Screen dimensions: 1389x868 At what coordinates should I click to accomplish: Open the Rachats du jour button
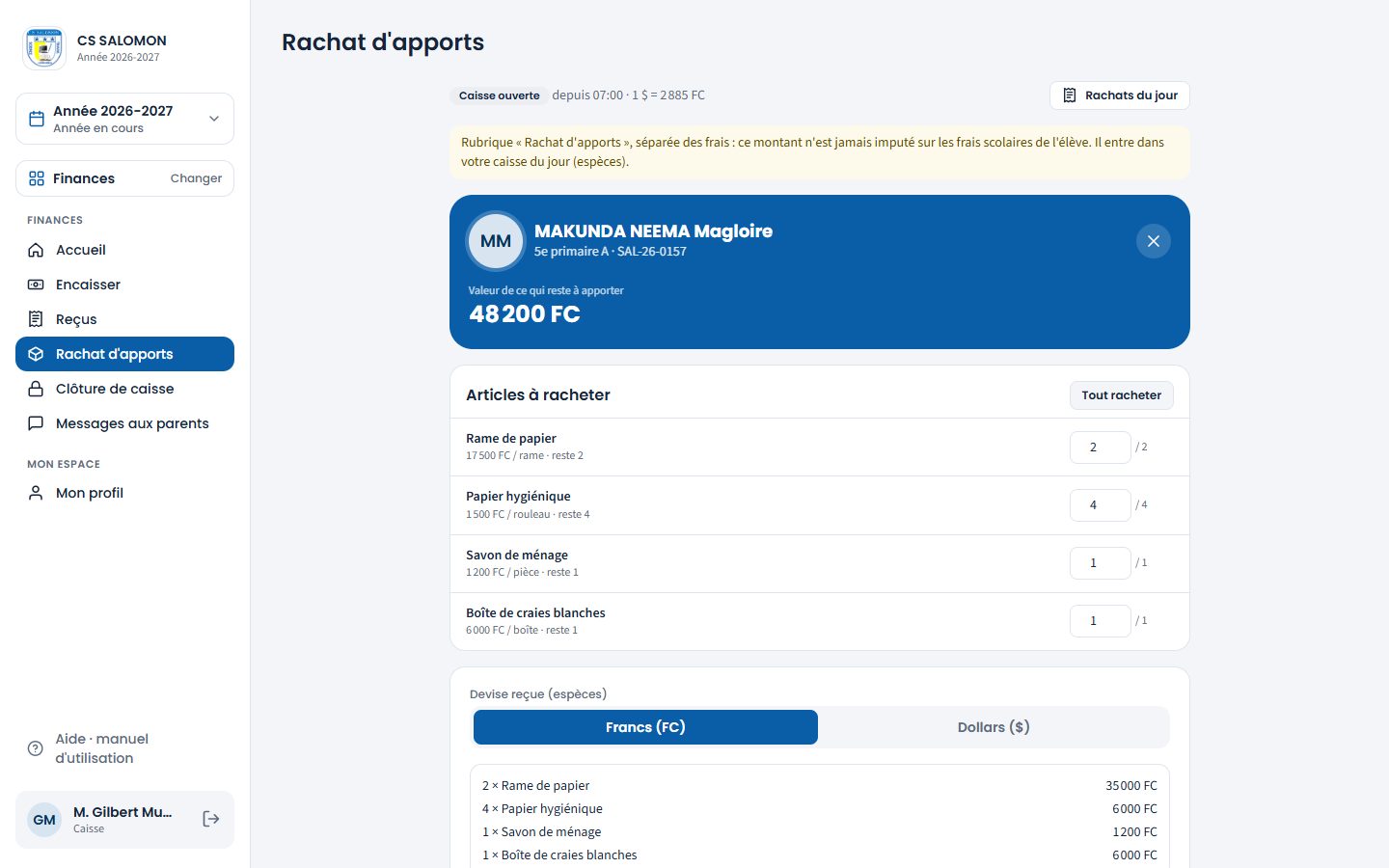1120,95
